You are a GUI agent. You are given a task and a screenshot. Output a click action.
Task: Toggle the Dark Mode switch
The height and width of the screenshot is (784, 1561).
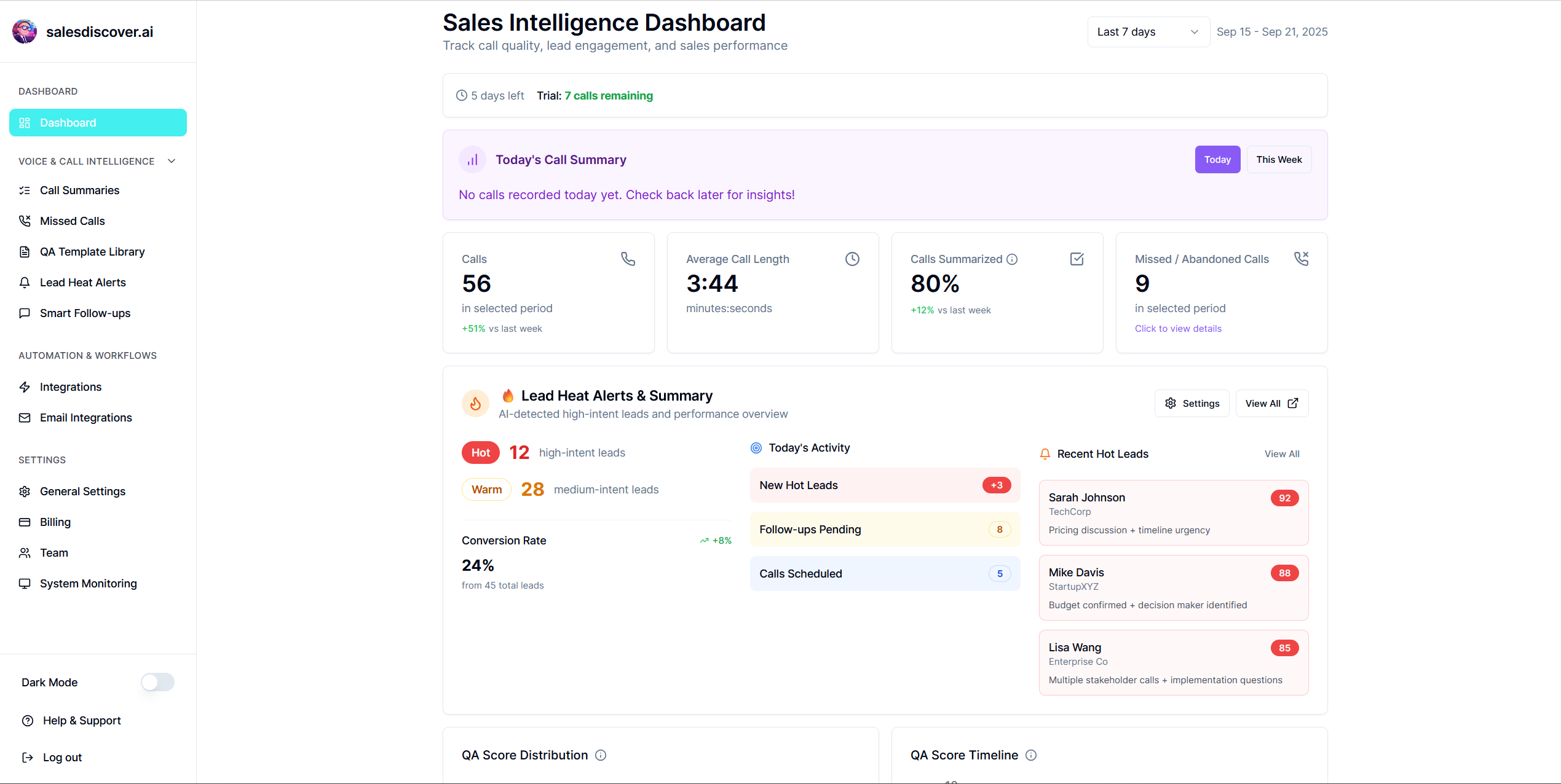coord(157,682)
